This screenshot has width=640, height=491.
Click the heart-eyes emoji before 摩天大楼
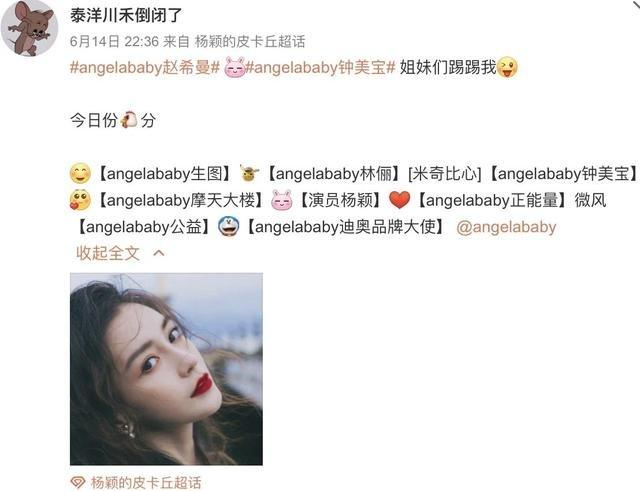[x=80, y=200]
